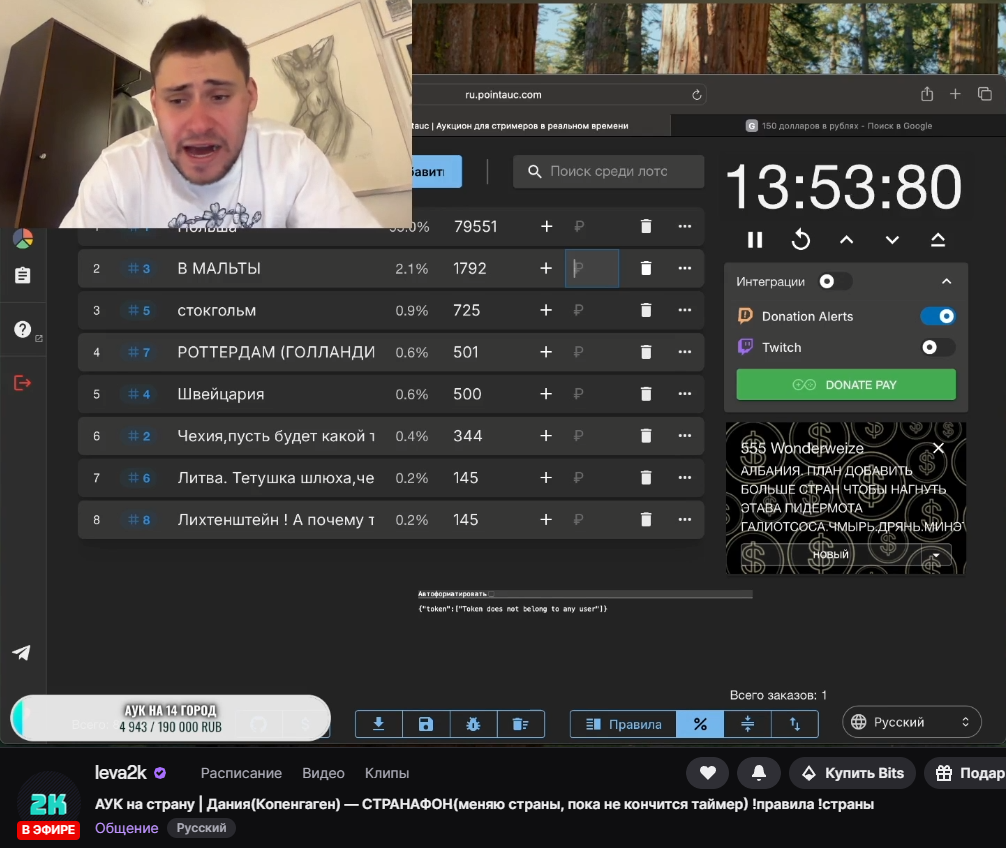Open more options for РОТТЕРДАМ lot
1006x848 pixels.
685,352
